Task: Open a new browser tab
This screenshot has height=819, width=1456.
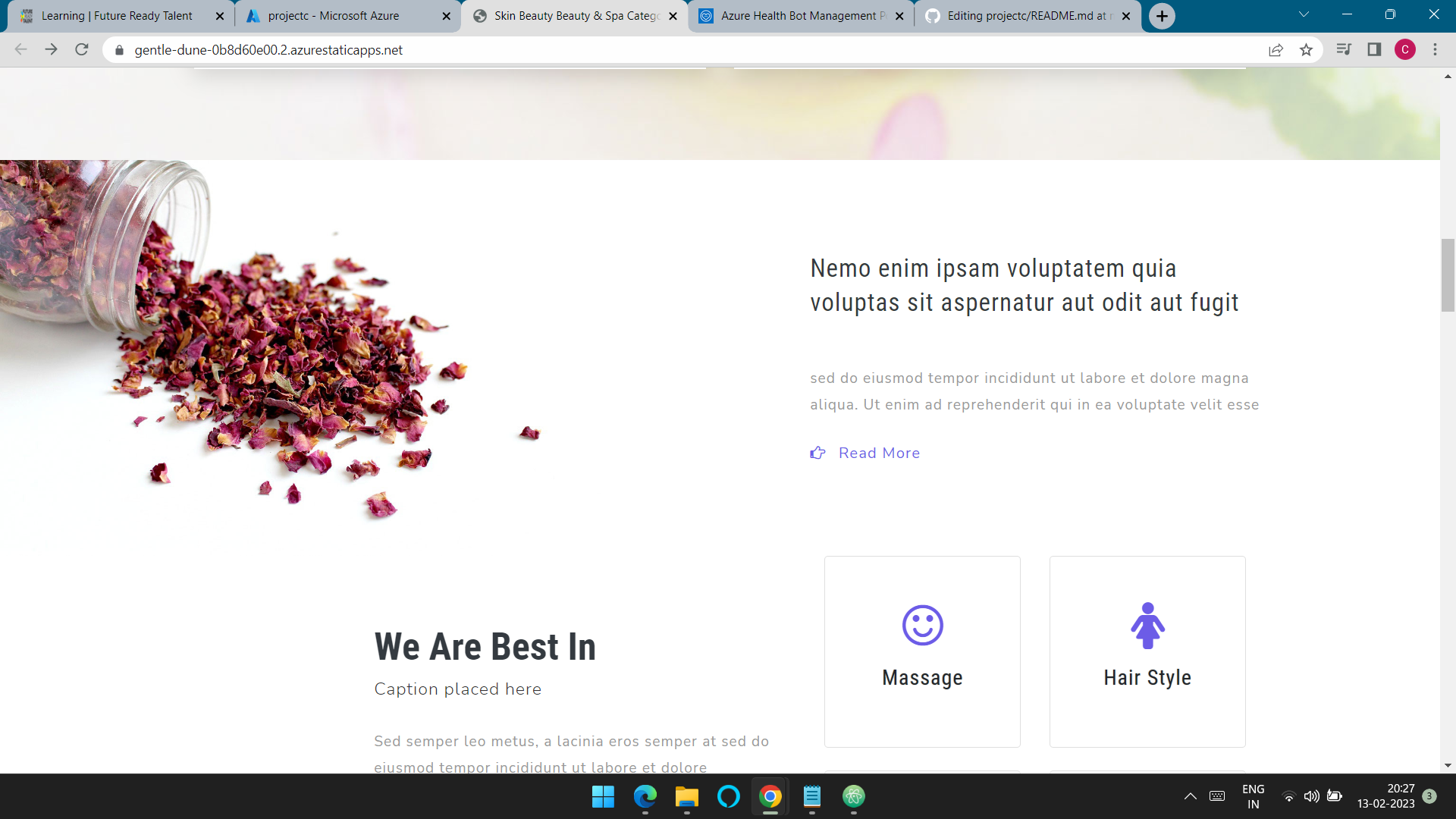Action: 1162,16
